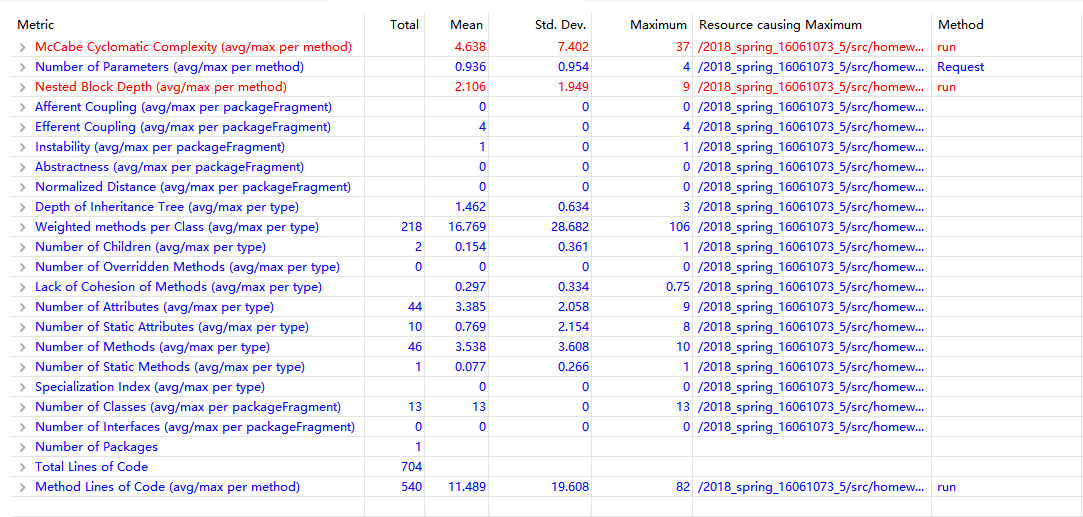
Task: Click the Request method cell
Action: tap(961, 67)
